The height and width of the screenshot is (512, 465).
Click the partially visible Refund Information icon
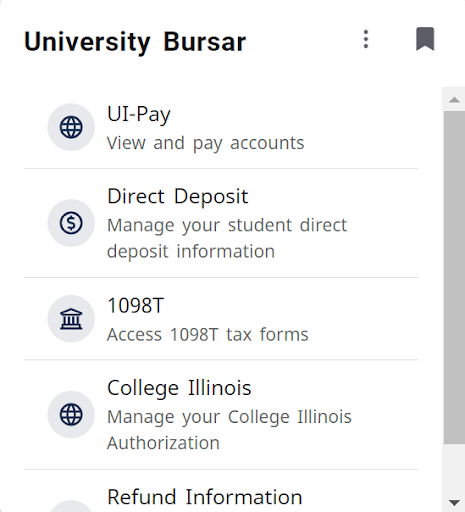point(71,506)
